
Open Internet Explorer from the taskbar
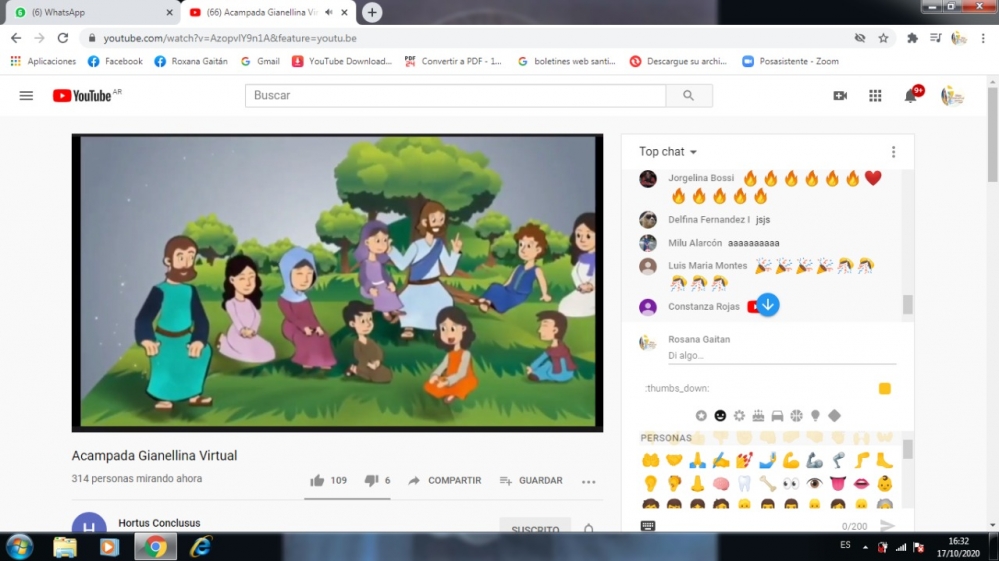click(x=201, y=546)
